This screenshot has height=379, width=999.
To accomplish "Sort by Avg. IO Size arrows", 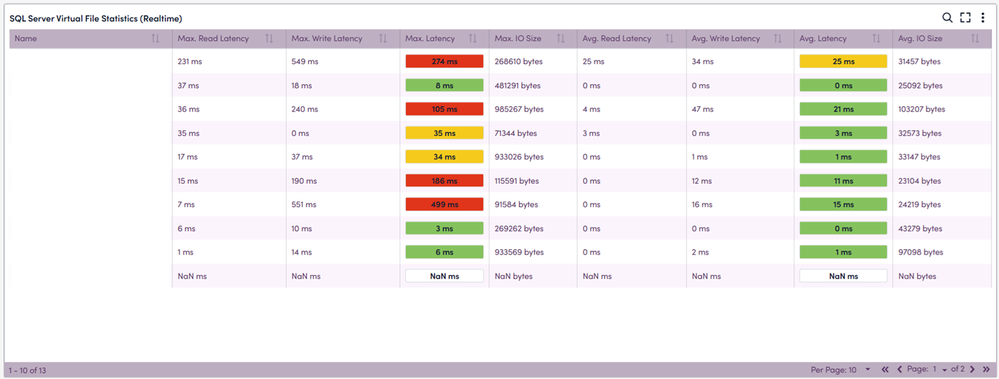I will 975,39.
